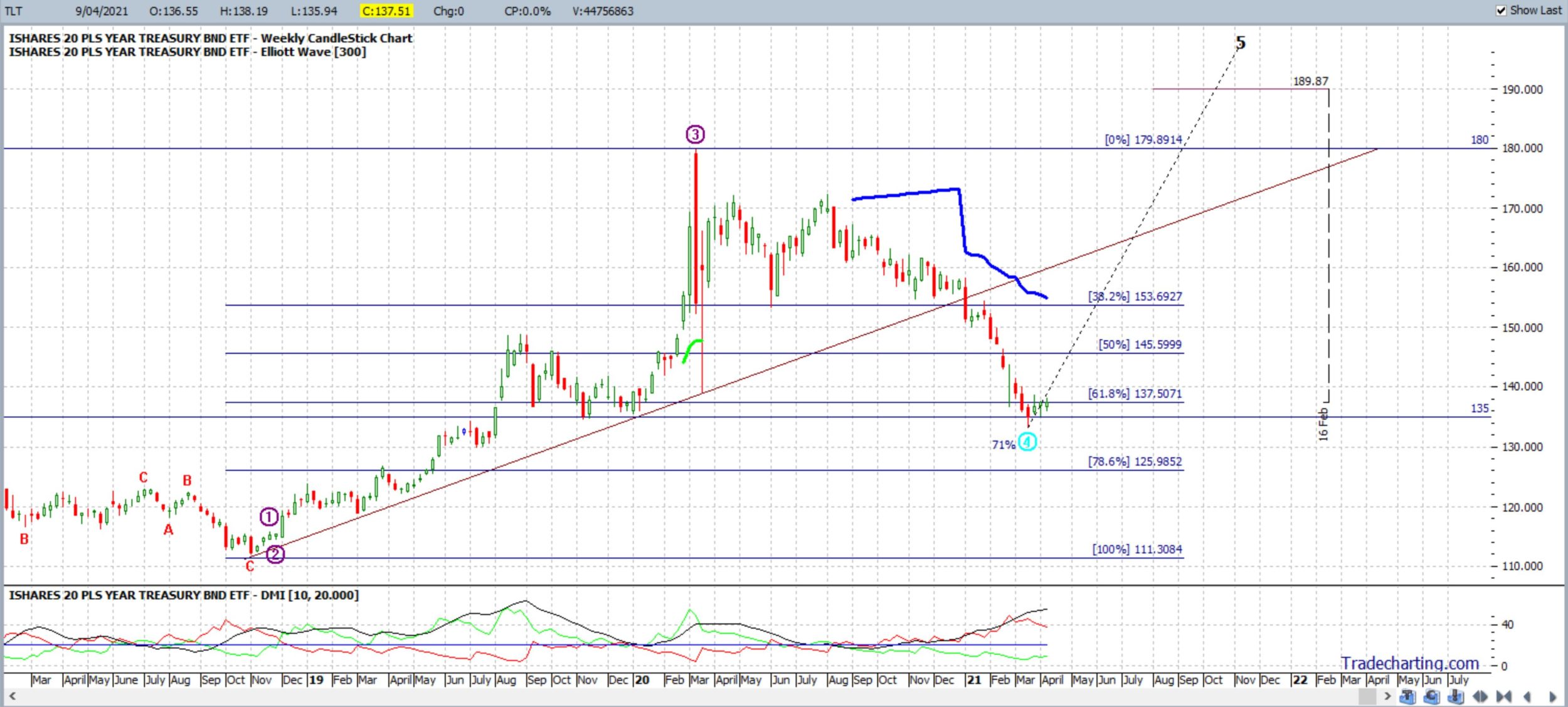
Task: Click the 22 year marker on time axis
Action: (x=1300, y=680)
